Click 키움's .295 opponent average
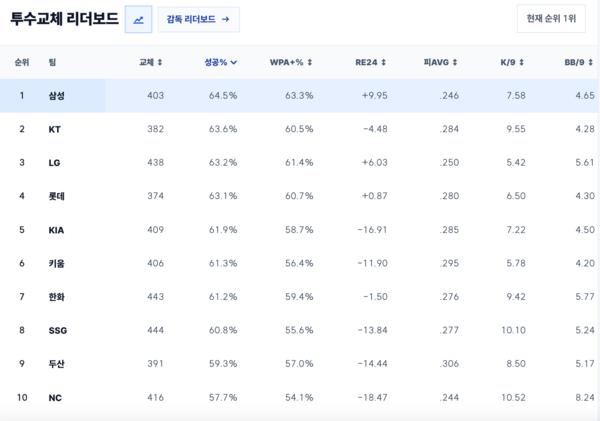The width and height of the screenshot is (600, 421). point(449,263)
